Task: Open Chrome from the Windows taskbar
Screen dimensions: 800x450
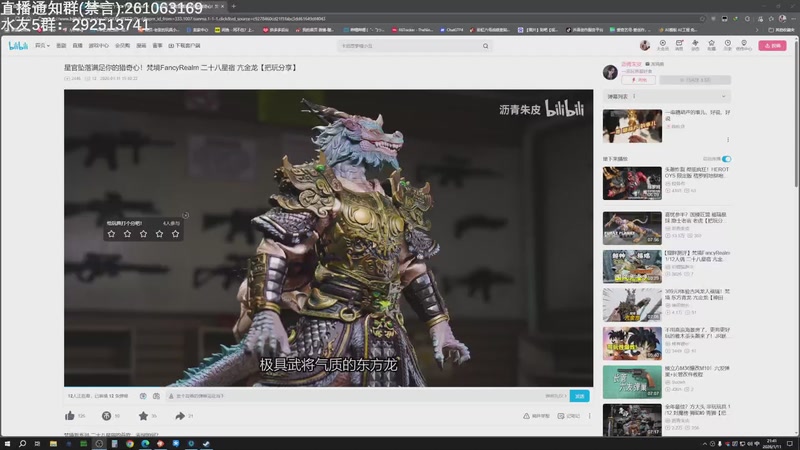Action: 130,444
